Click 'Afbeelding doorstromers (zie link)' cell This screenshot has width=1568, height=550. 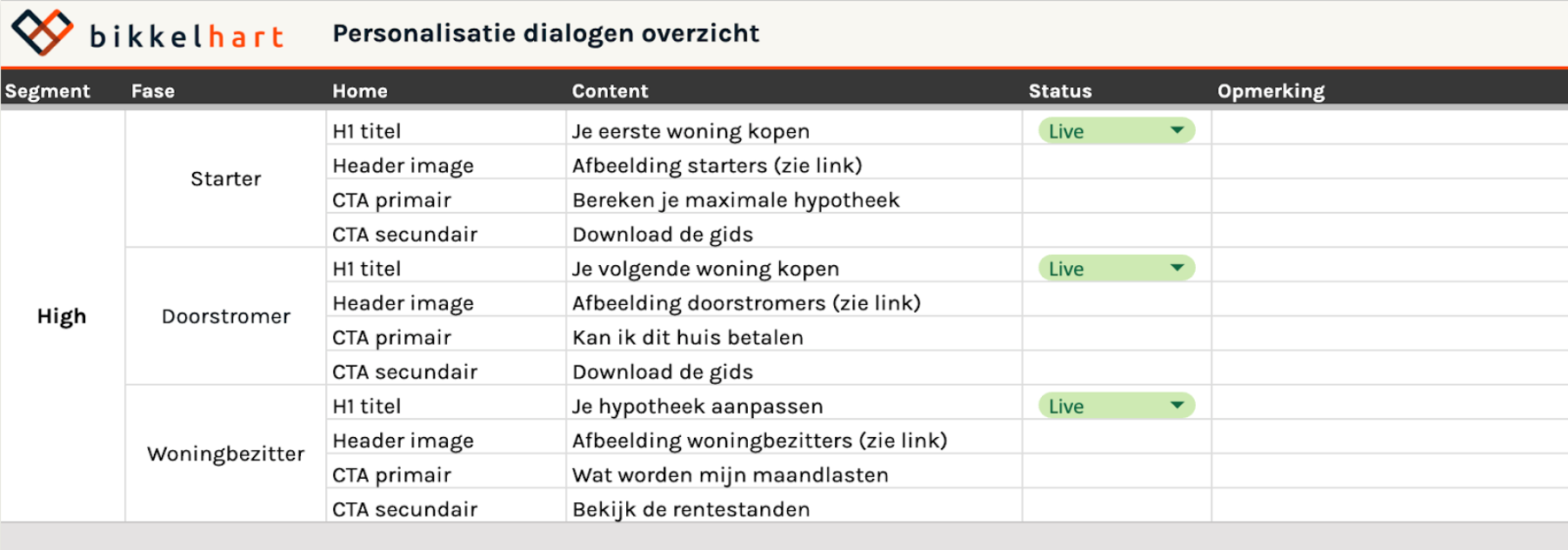coord(794,302)
